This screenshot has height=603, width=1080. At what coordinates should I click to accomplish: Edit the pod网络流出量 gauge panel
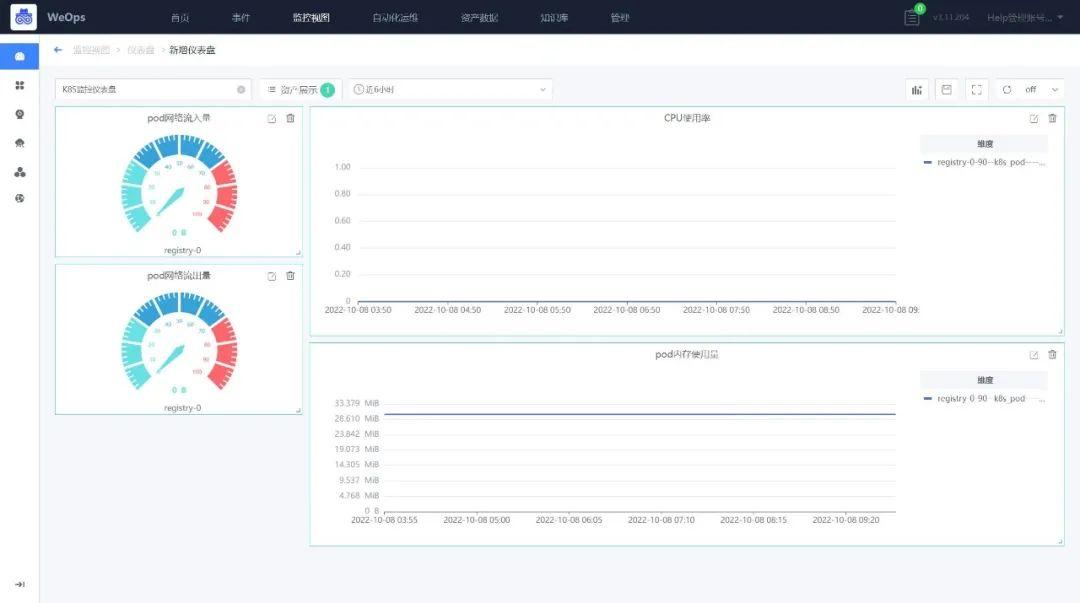tap(271, 276)
